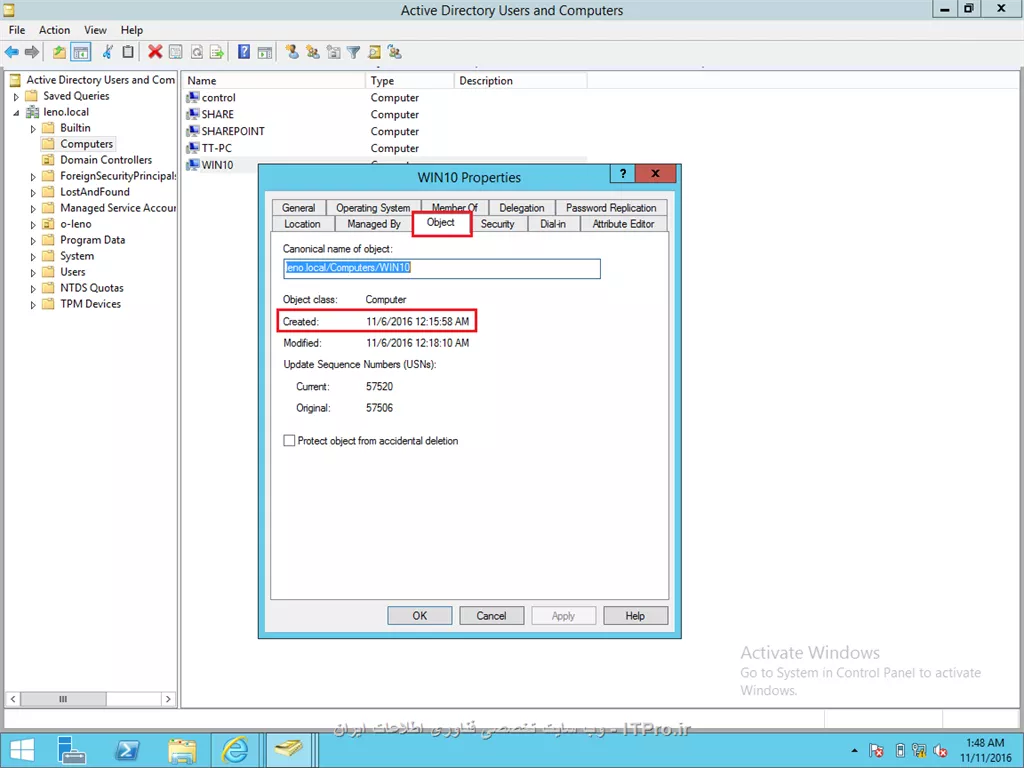This screenshot has width=1024, height=768.
Task: Click the Add to group toolbar icon
Action: pyautogui.click(x=394, y=52)
